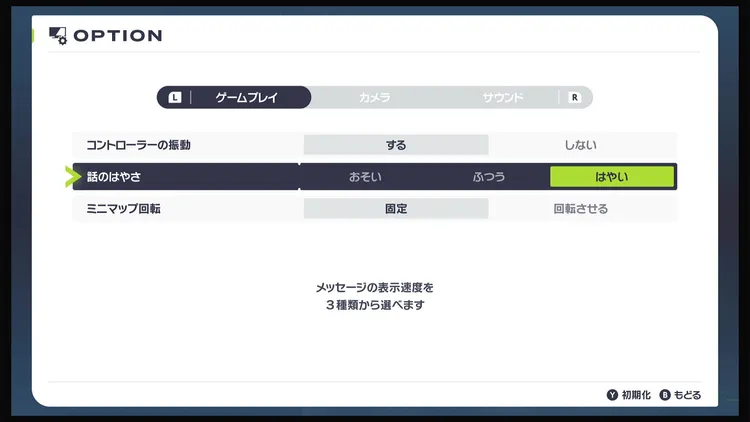The image size is (750, 422).
Task: Choose おそい for text speed
Action: [365, 177]
